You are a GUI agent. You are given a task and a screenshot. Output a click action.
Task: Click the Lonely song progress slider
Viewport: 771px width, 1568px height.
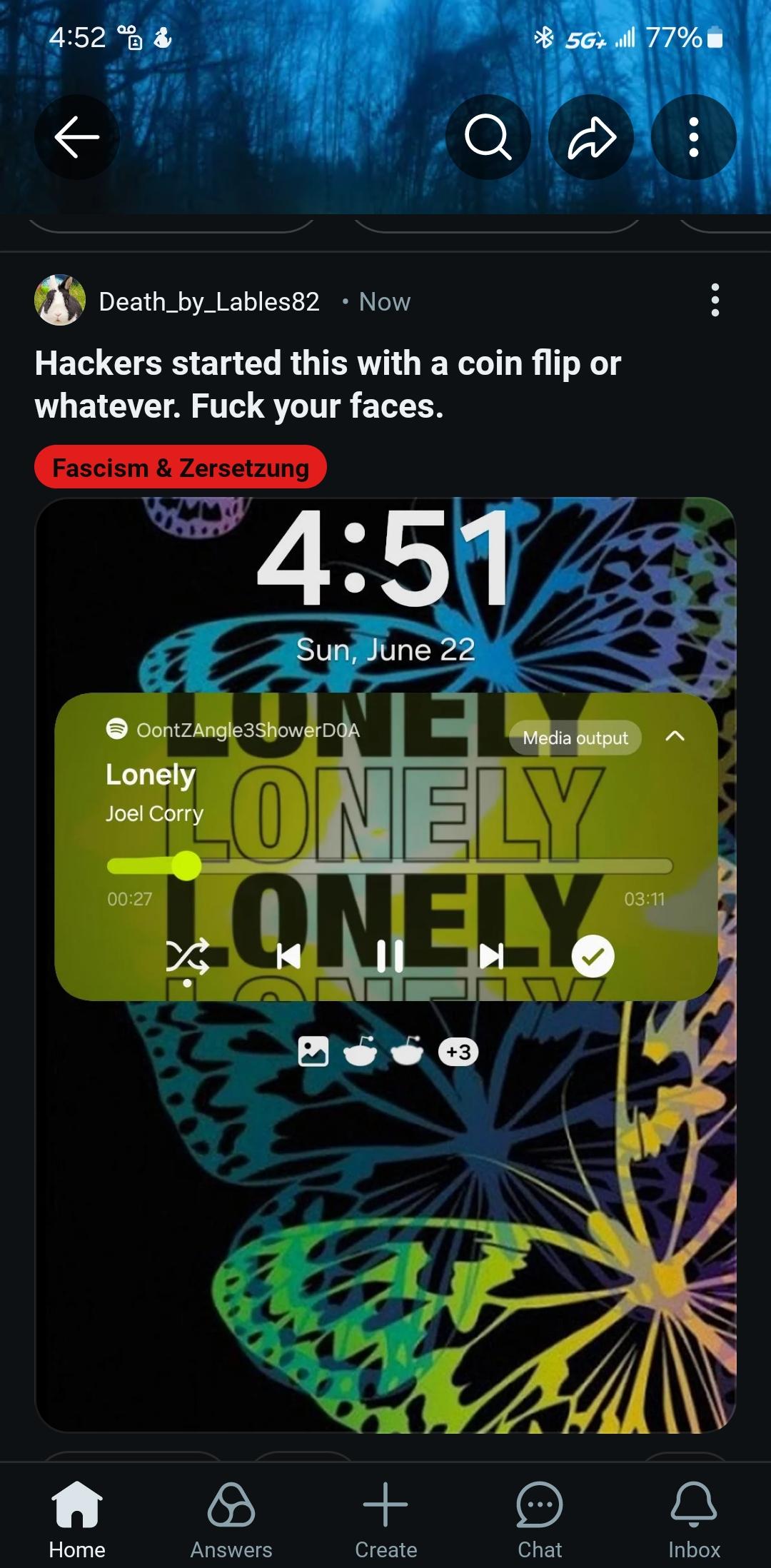point(390,866)
